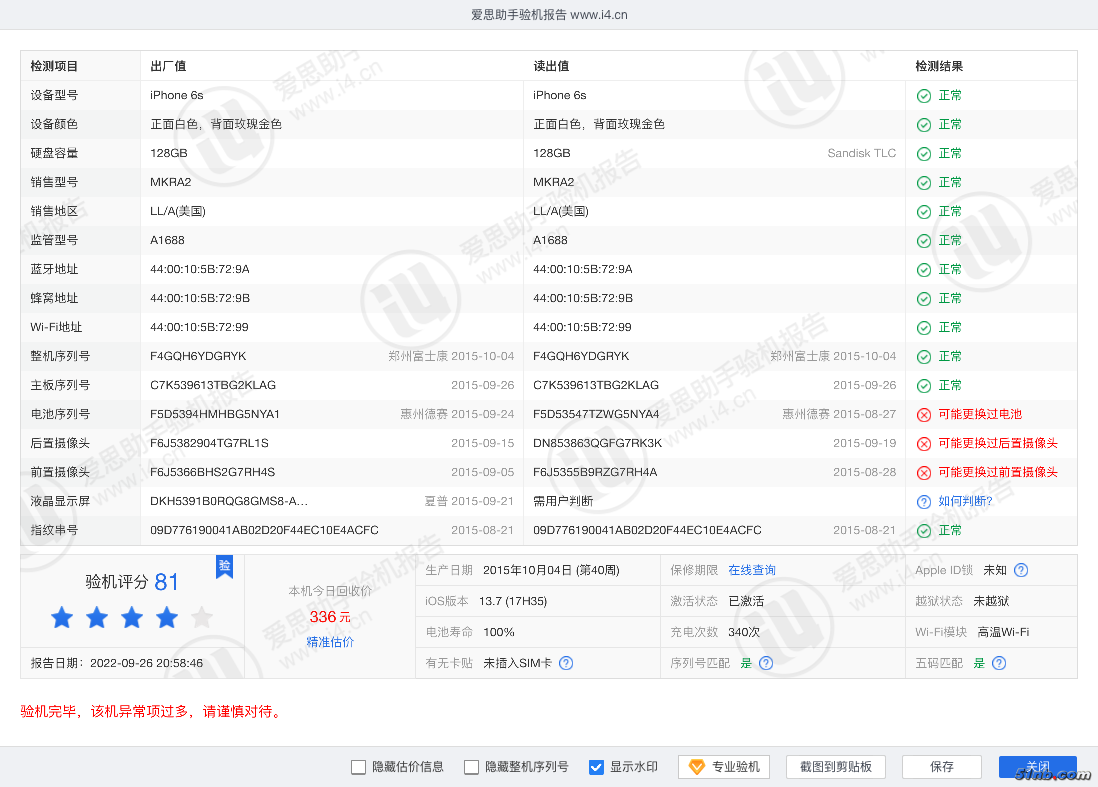Uncheck 显示水印 checkbox
The height and width of the screenshot is (787, 1098).
[x=597, y=767]
